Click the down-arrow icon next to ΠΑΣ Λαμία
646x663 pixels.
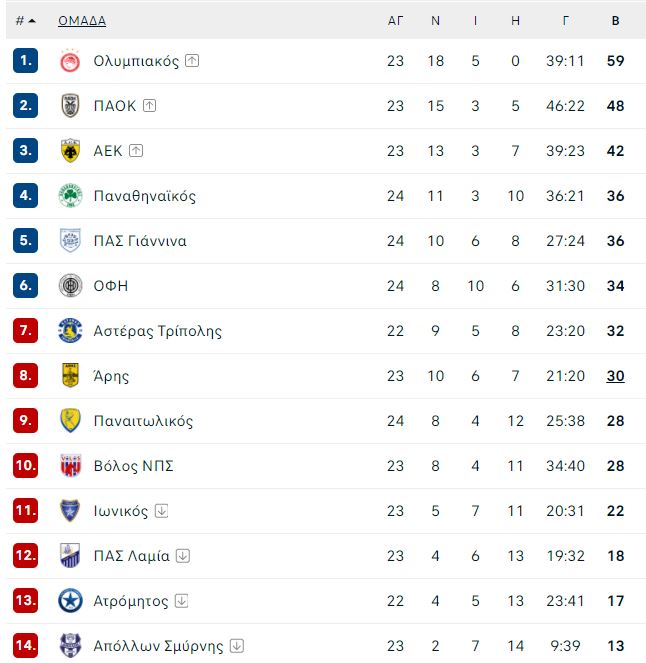[x=183, y=556]
